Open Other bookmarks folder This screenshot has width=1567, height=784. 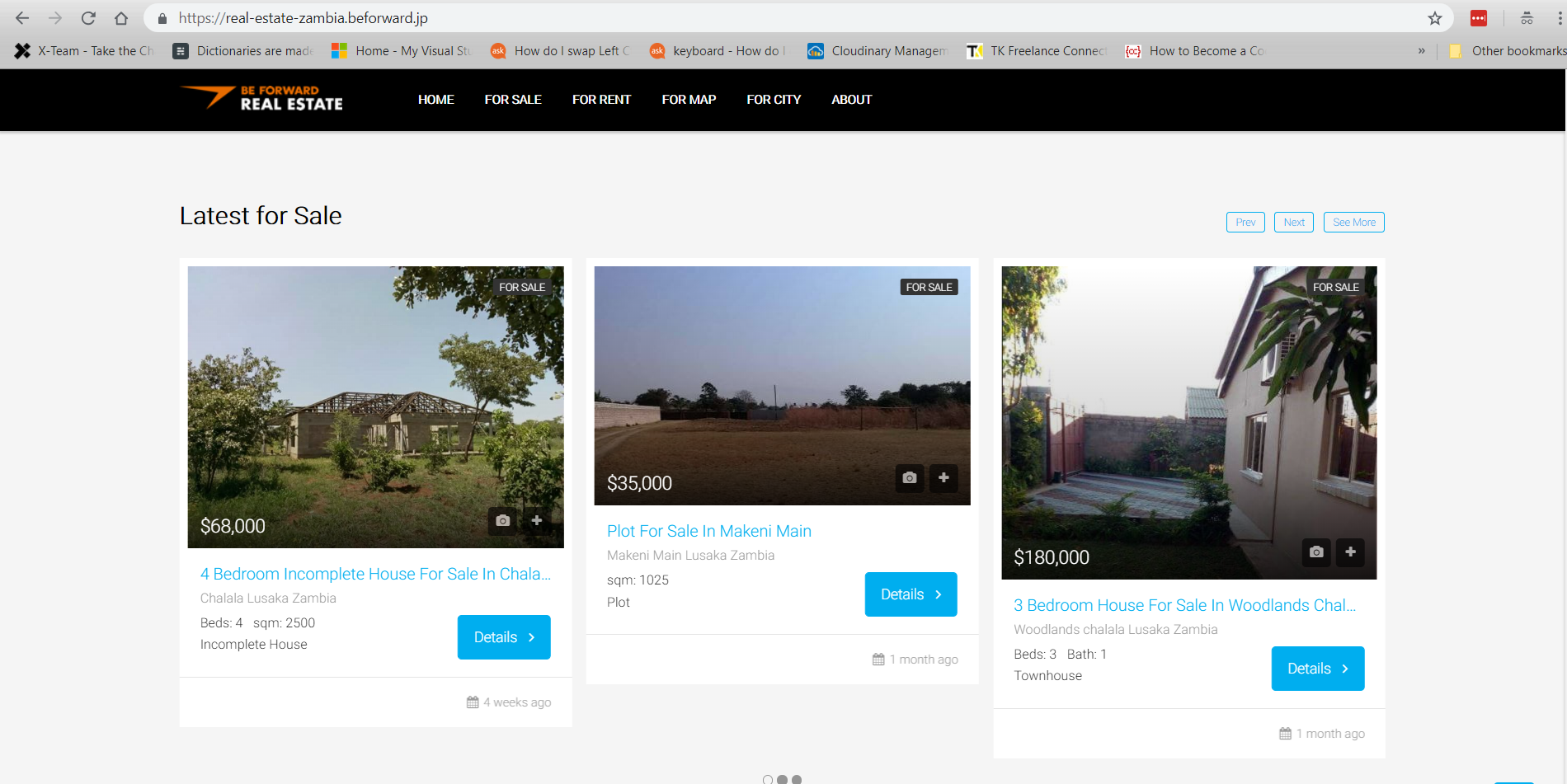click(1509, 50)
